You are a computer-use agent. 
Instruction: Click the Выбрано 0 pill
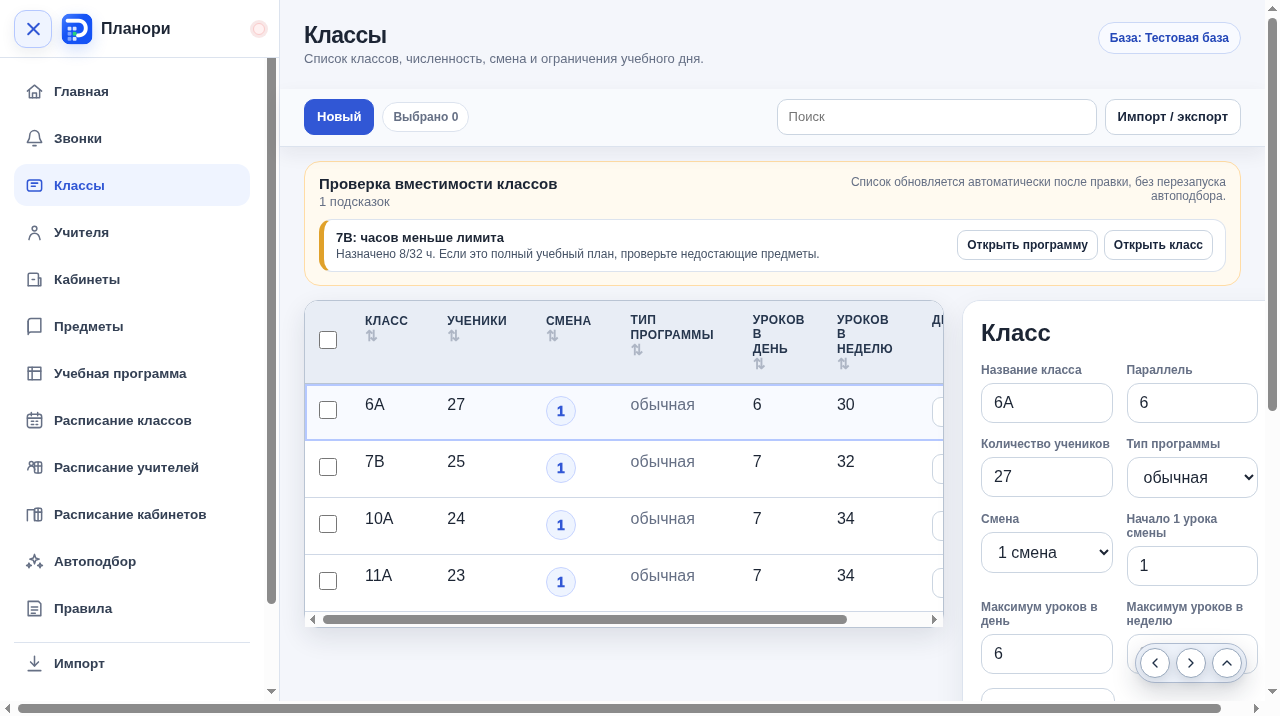point(425,117)
